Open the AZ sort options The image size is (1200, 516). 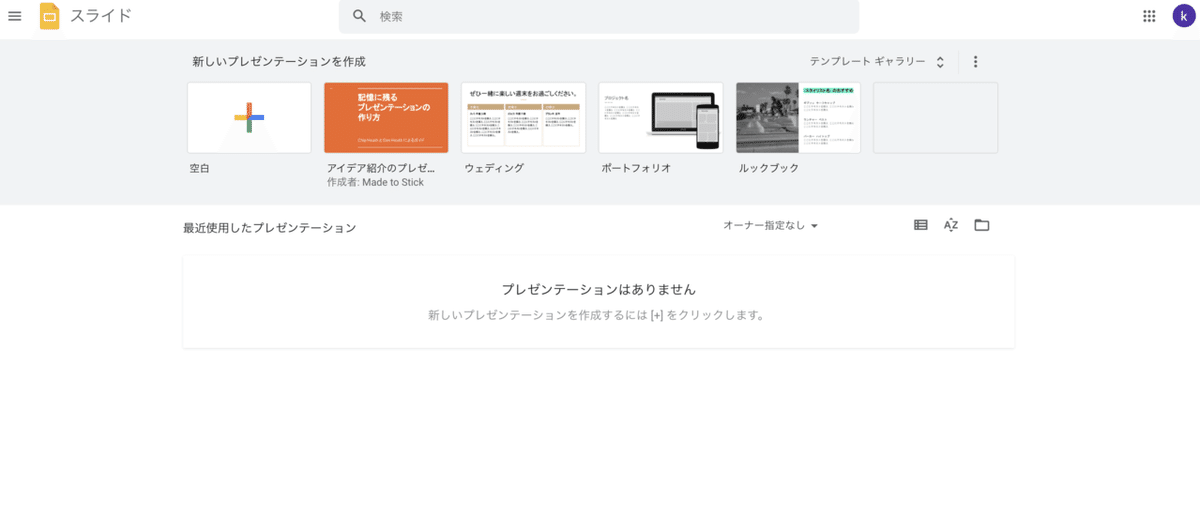tap(951, 225)
